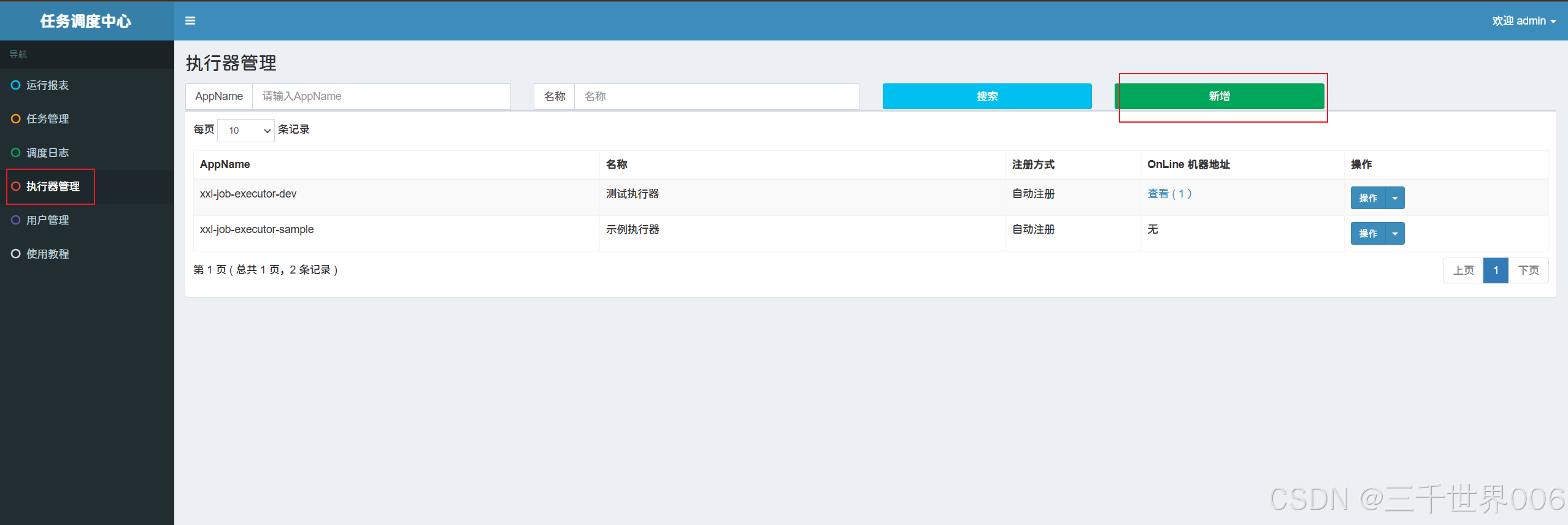
Task: Open the 查看 ( 1 ) machine address link
Action: pyautogui.click(x=1169, y=194)
